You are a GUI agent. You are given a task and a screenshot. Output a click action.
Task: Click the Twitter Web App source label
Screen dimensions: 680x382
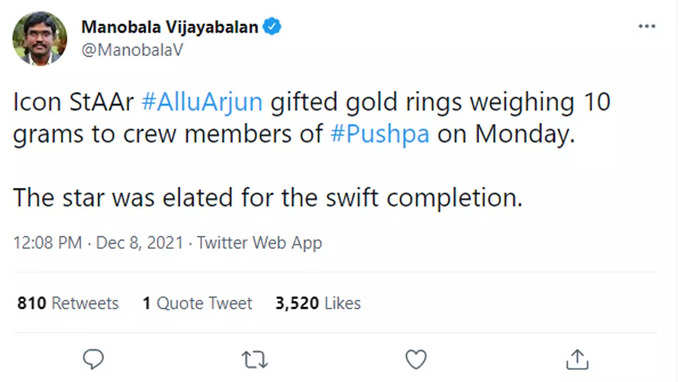pos(259,242)
